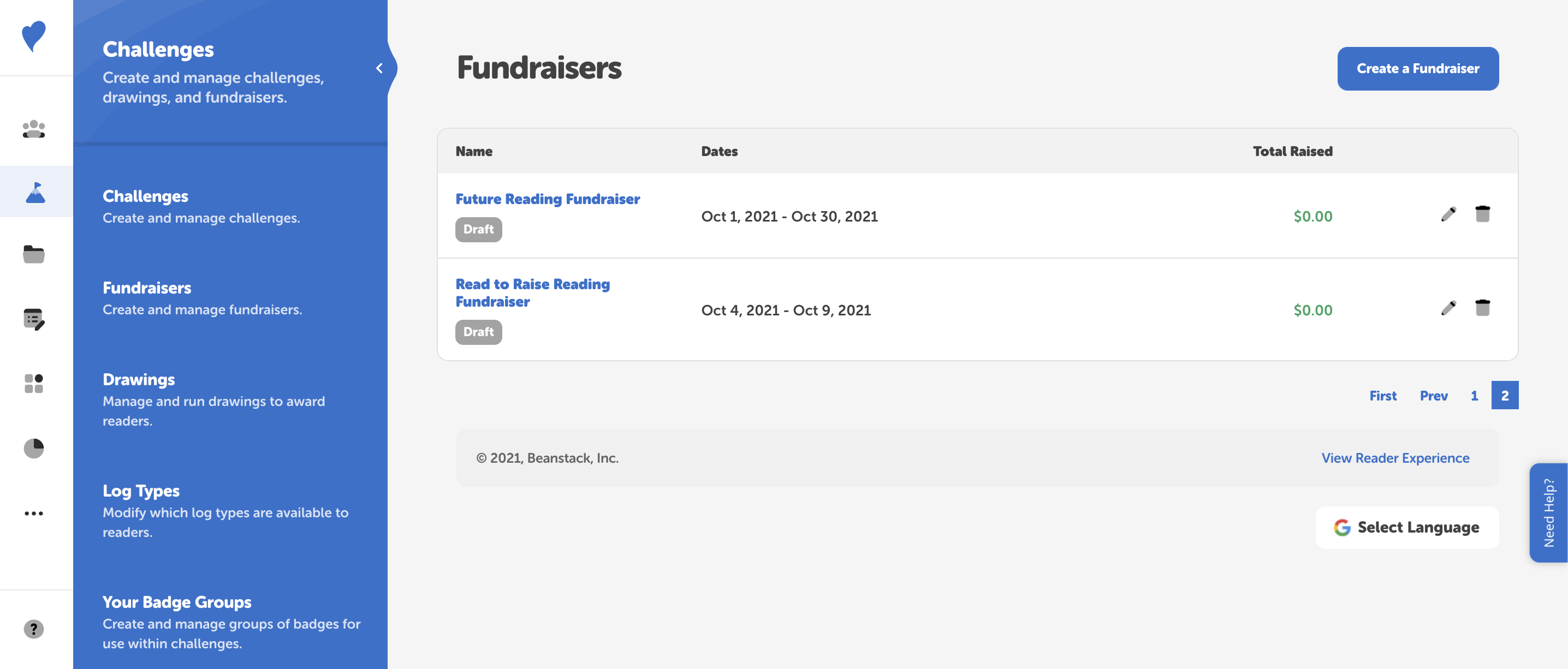Open the folder icon in the sidebar
This screenshot has width=1568, height=669.
point(35,255)
